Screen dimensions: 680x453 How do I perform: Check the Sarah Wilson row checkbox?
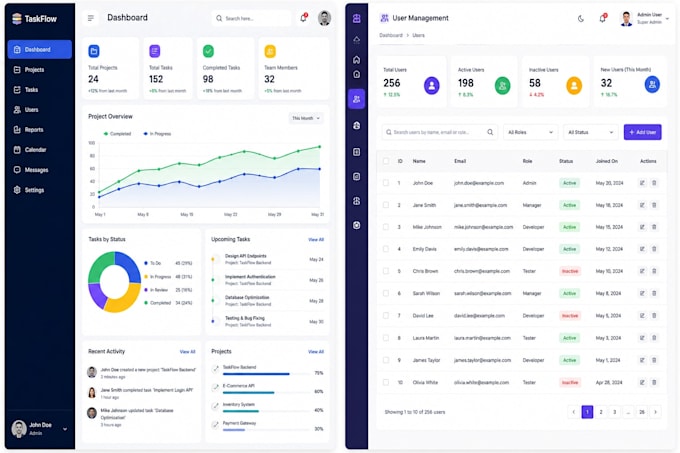[386, 293]
